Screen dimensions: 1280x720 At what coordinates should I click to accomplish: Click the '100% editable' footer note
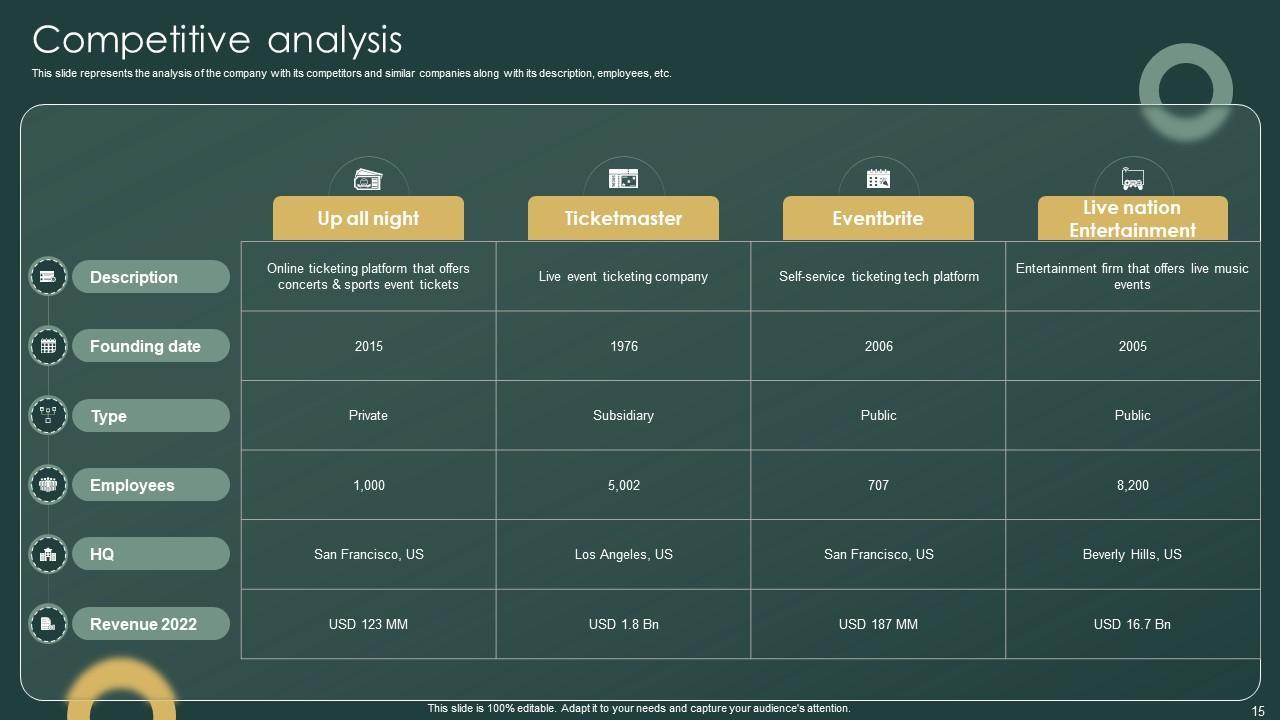click(x=639, y=708)
